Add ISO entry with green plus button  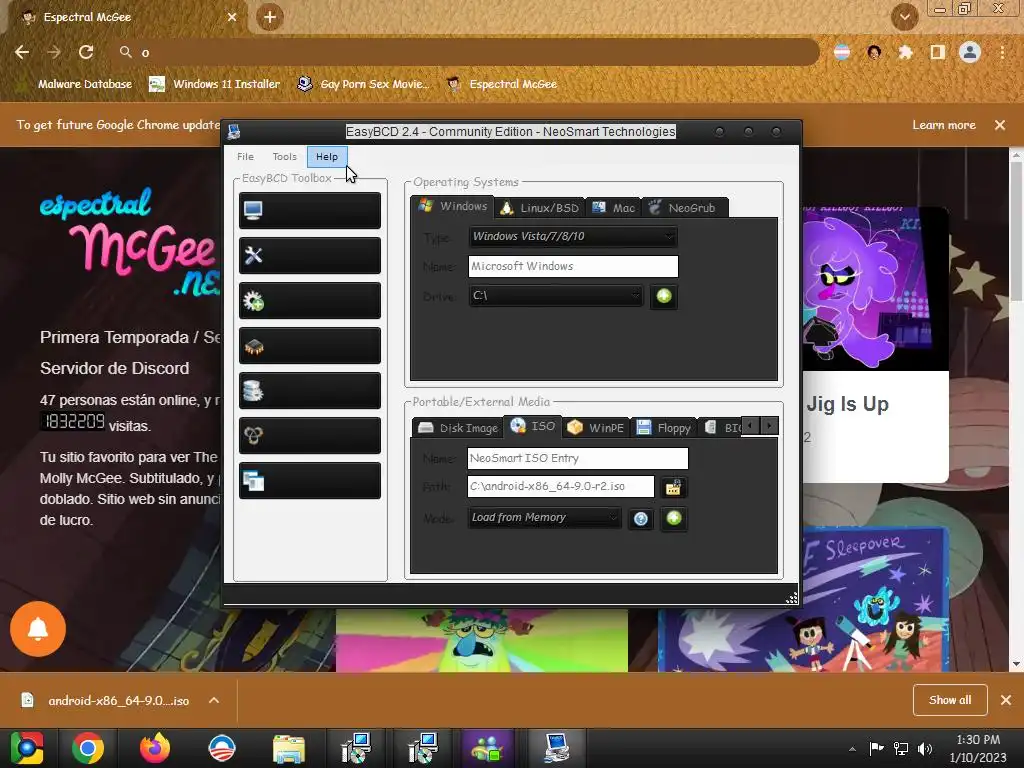click(674, 519)
